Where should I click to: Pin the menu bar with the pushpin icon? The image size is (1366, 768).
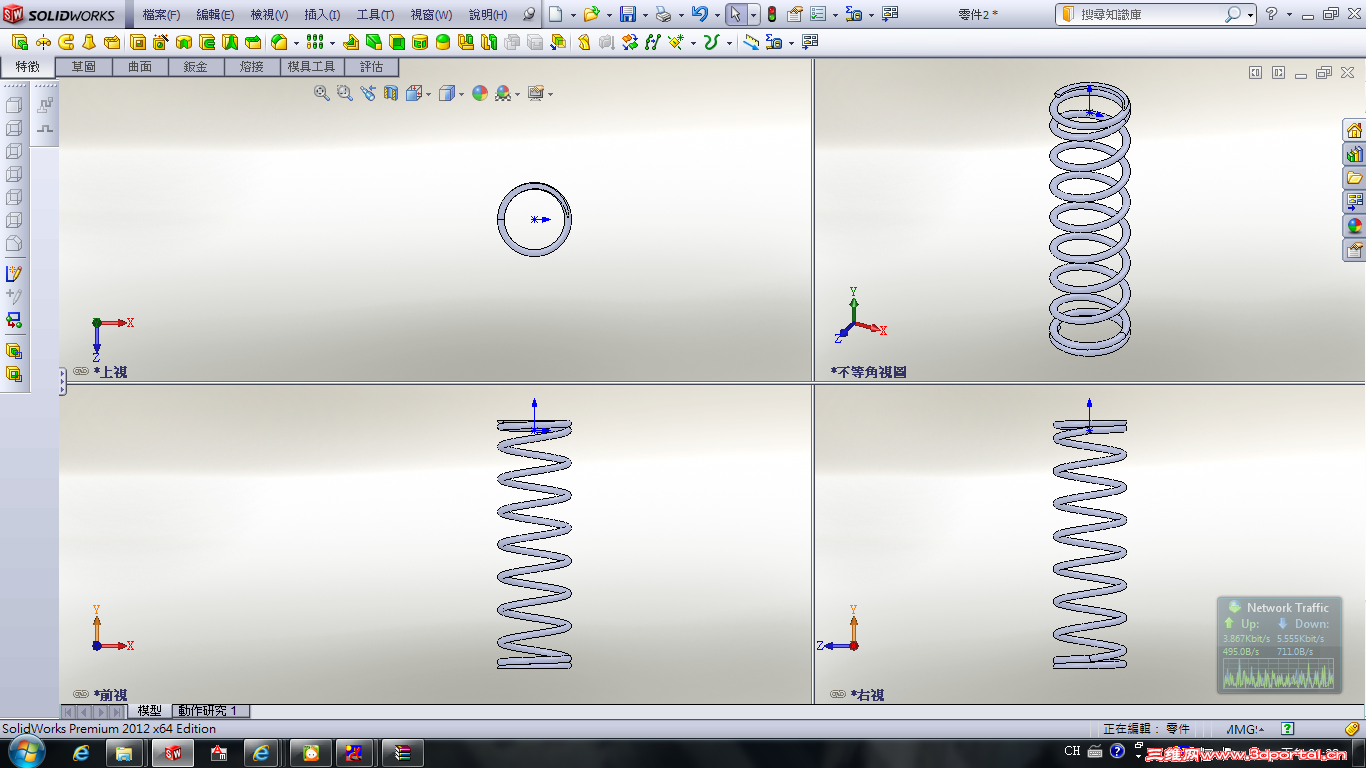tap(530, 14)
